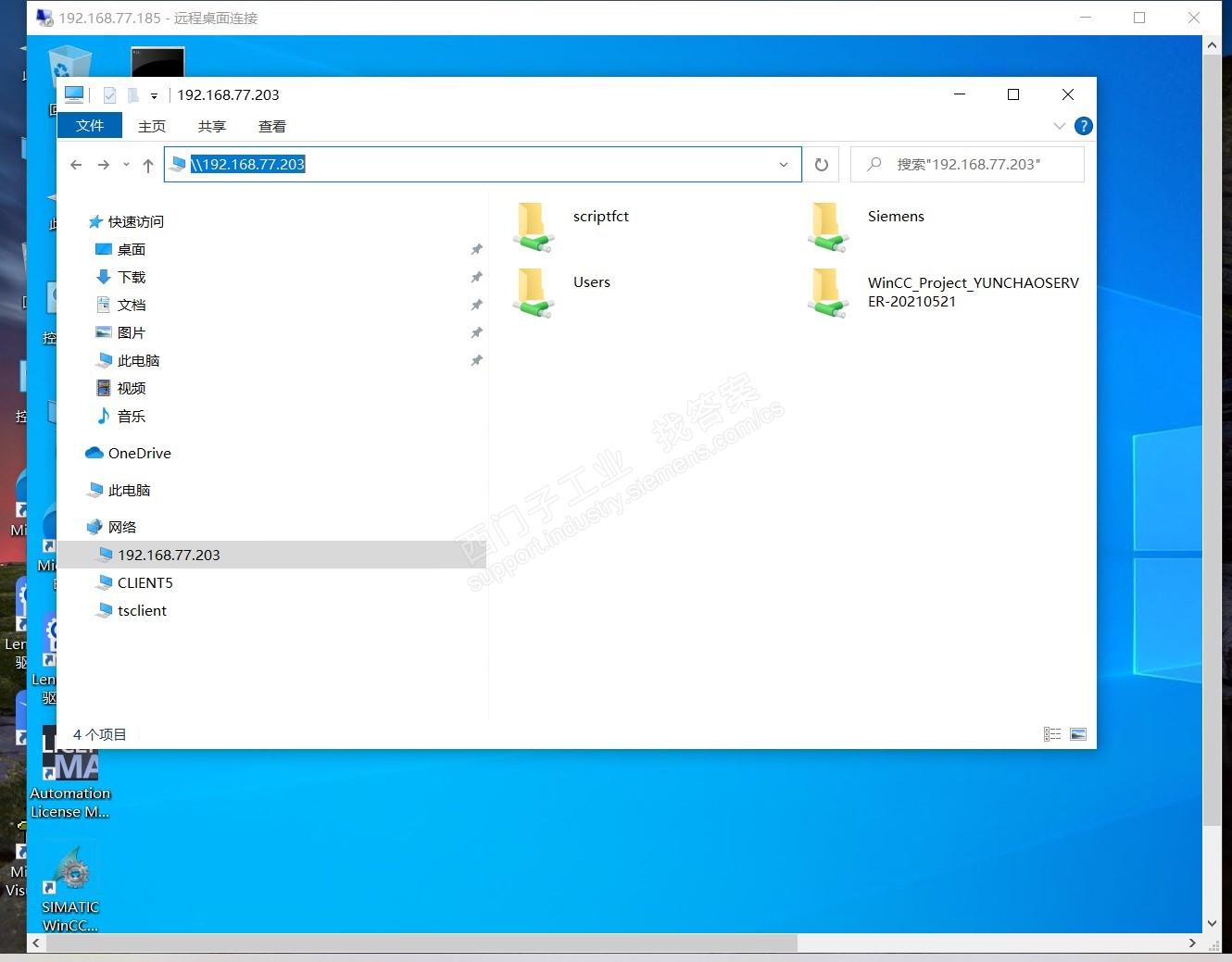Click New folder quick access icon
Image resolution: width=1232 pixels, height=962 pixels.
pyautogui.click(x=133, y=94)
